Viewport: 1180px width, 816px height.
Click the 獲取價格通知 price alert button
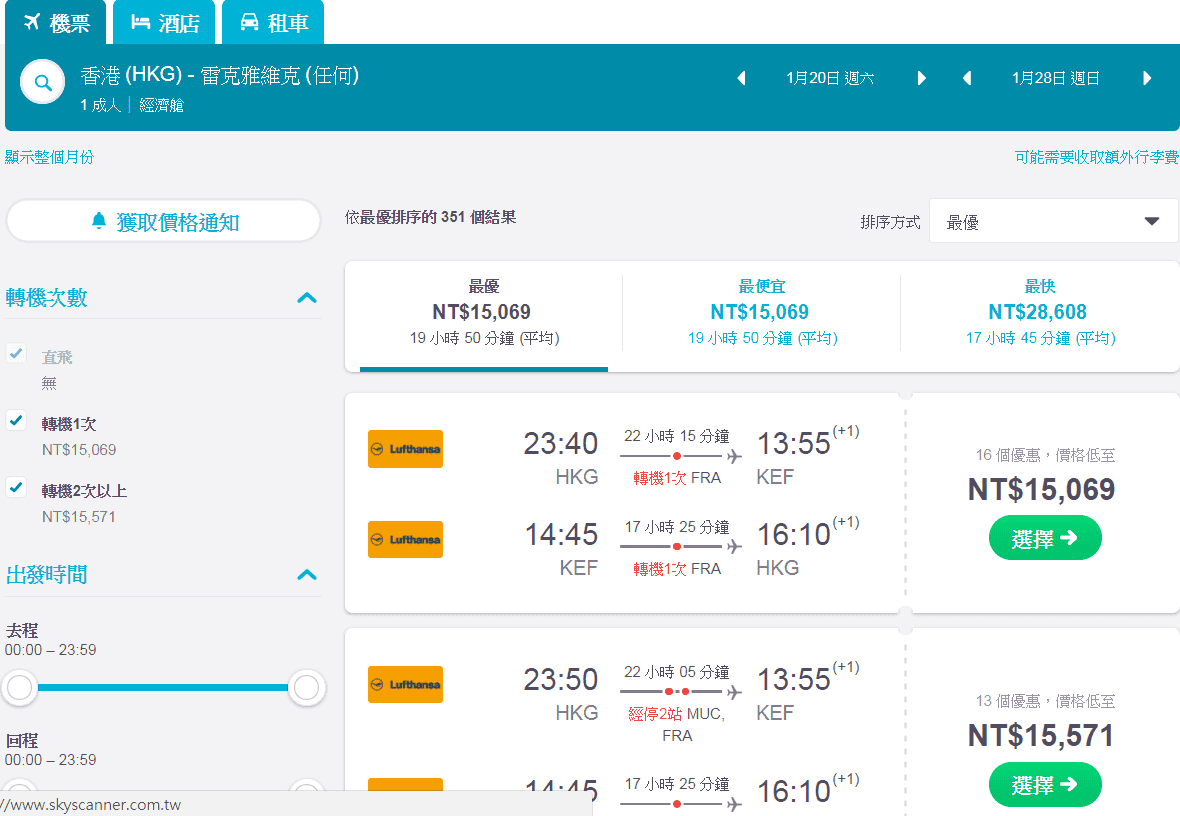[163, 221]
